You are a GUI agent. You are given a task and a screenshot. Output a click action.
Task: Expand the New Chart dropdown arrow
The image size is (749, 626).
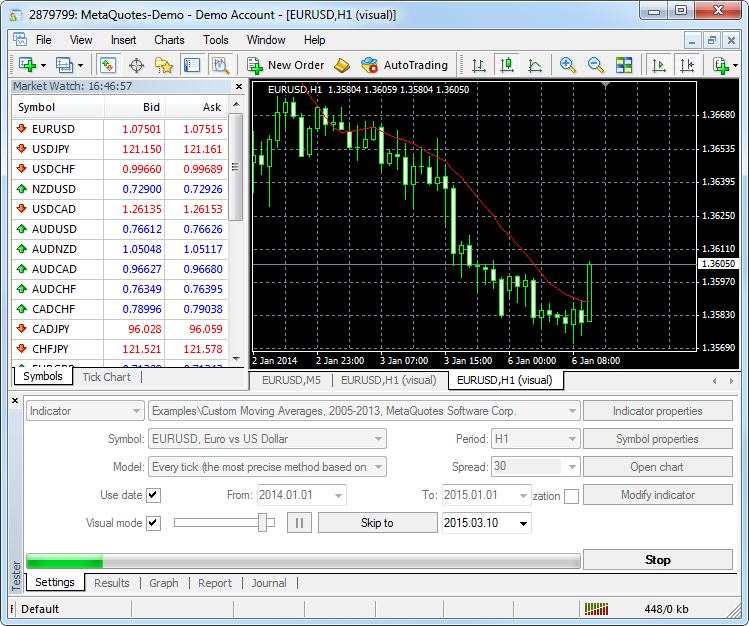click(43, 65)
